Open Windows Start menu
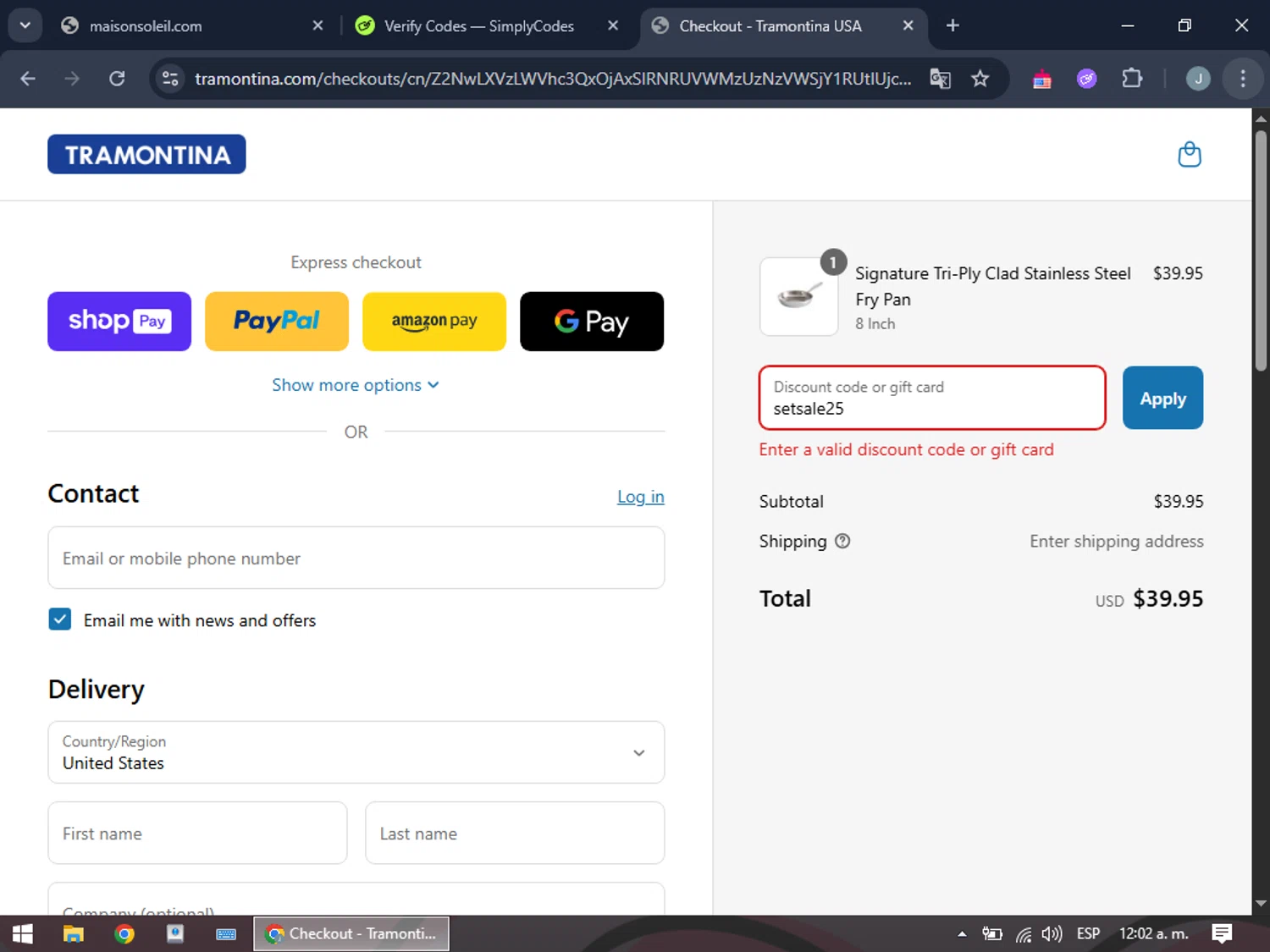 coord(23,933)
